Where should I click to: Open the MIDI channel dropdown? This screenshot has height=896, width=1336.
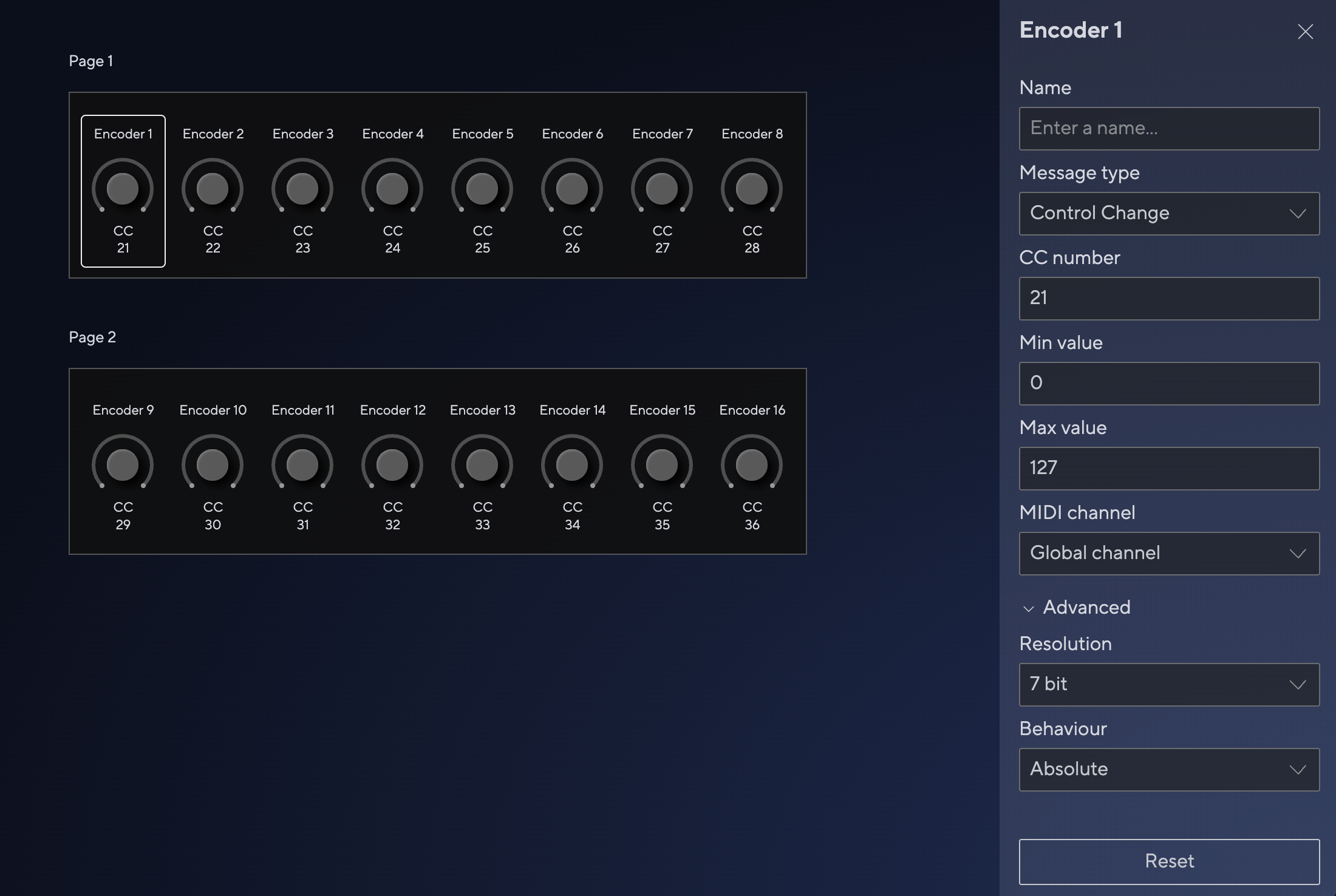(x=1169, y=554)
